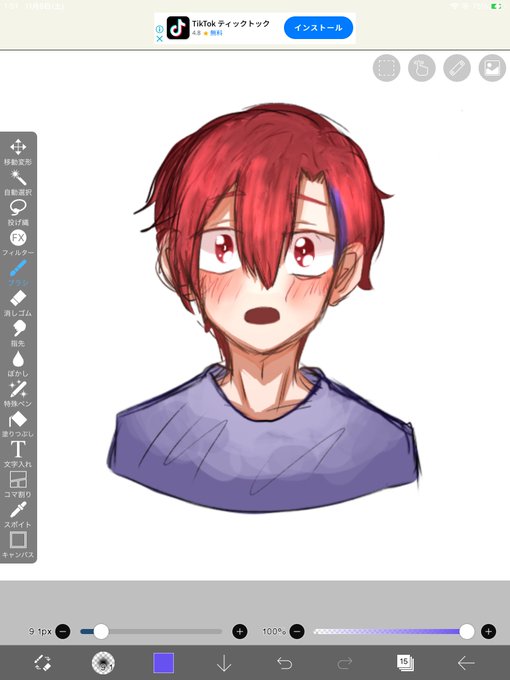The width and height of the screenshot is (510, 680).
Task: Open the material image button
Action: (492, 68)
